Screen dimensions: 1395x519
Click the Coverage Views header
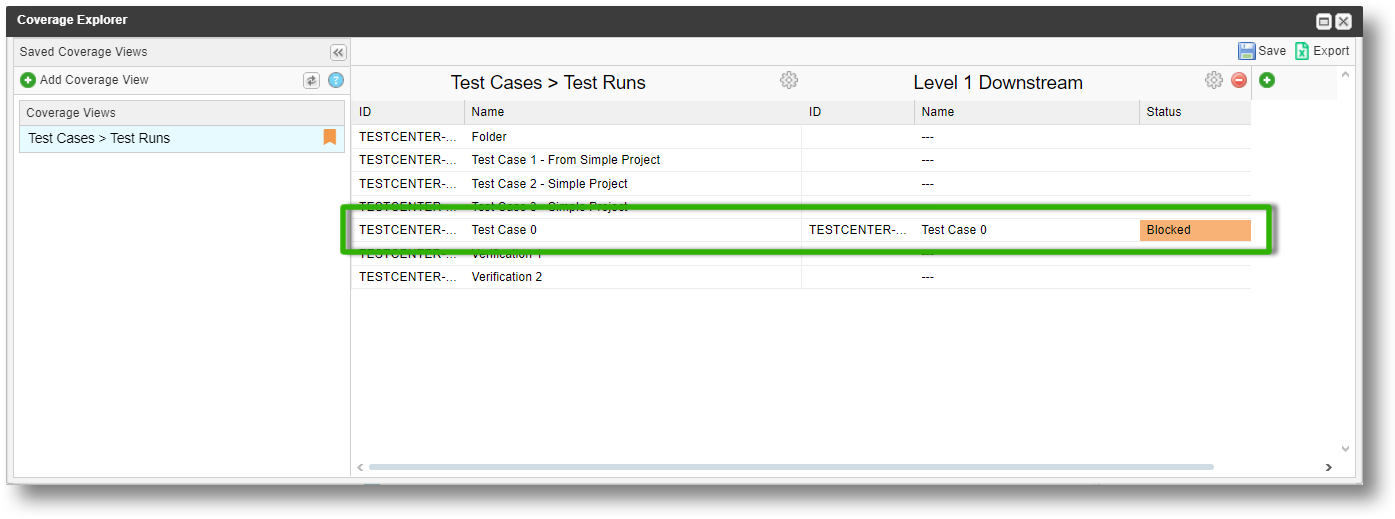[x=182, y=113]
